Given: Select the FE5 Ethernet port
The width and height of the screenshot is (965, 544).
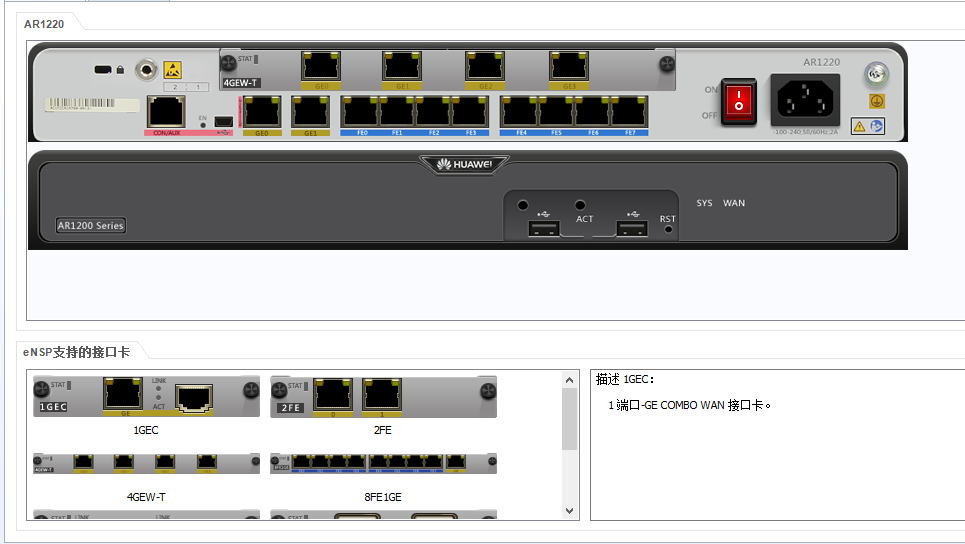Looking at the screenshot, I should click(556, 112).
